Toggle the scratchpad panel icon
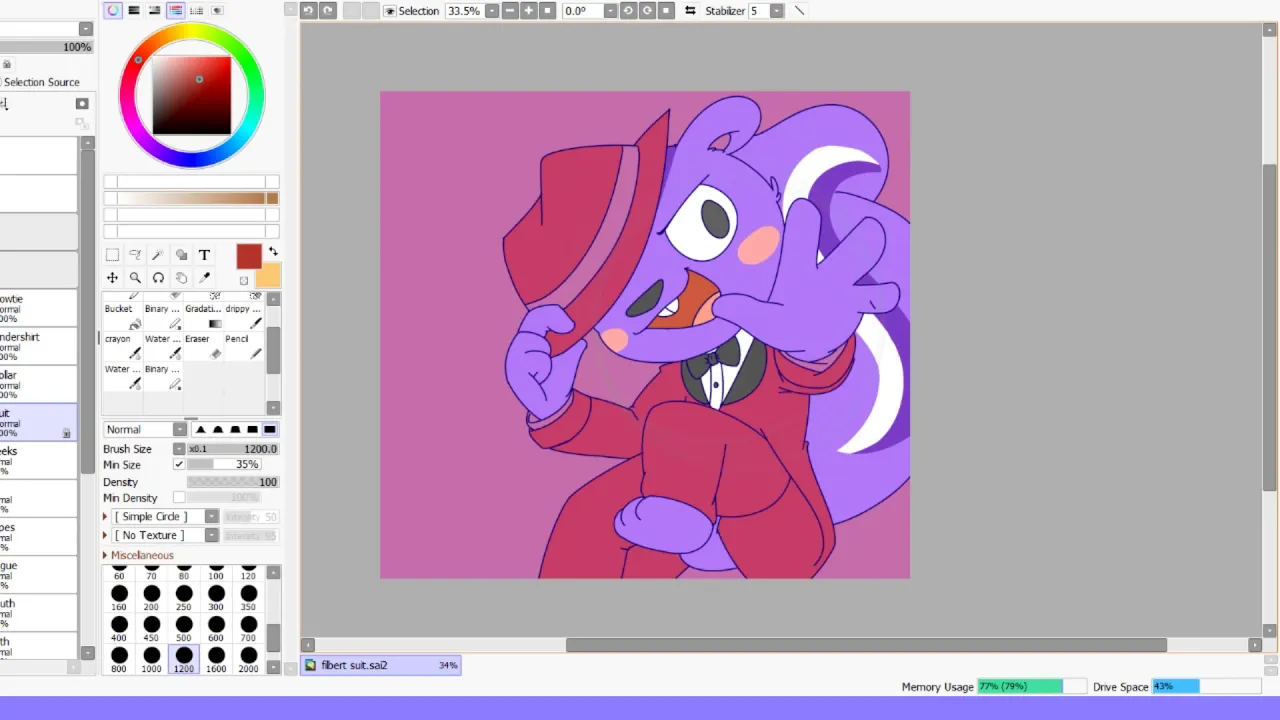Screen dimensions: 1280x720 coord(218,10)
